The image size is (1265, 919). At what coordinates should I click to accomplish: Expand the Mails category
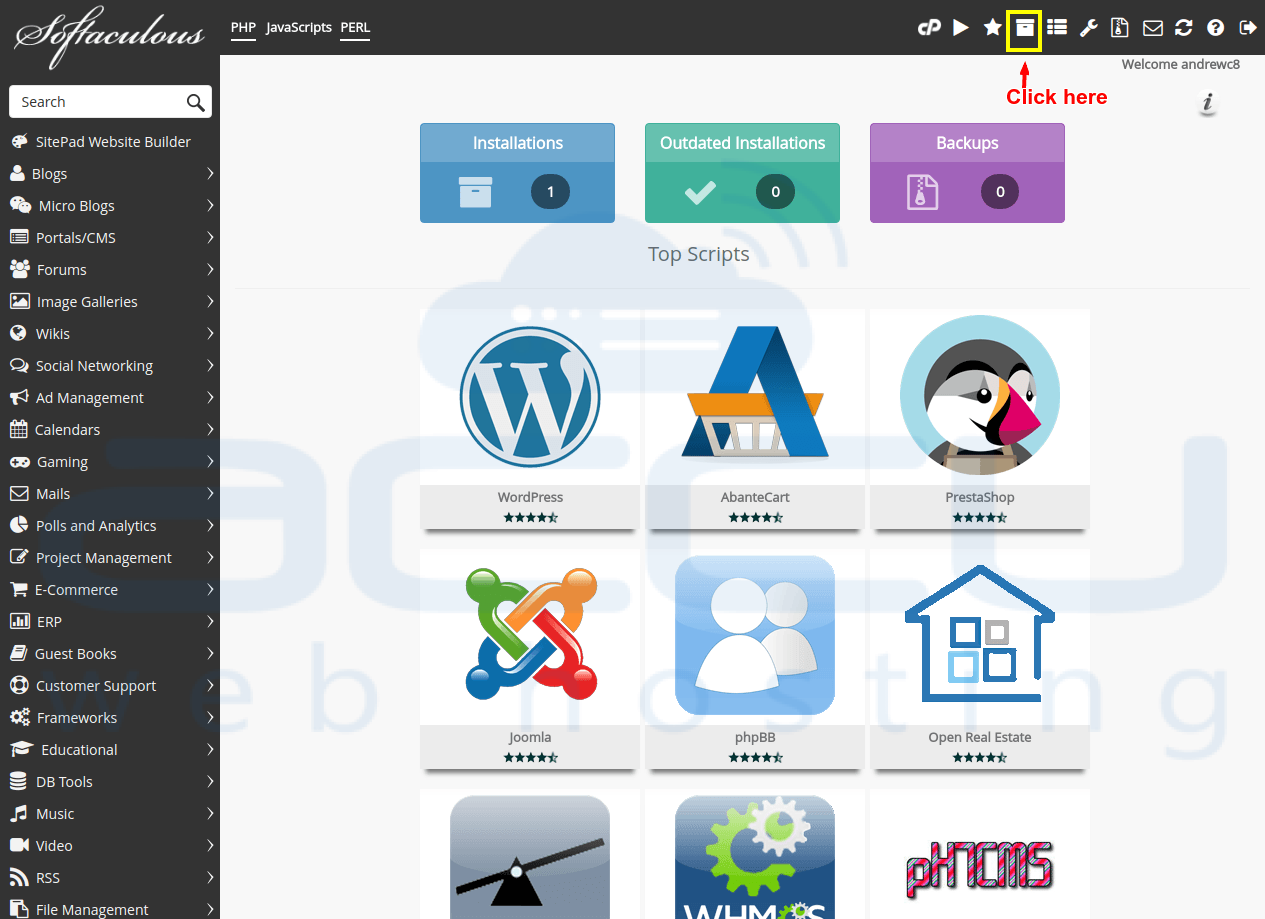[110, 494]
